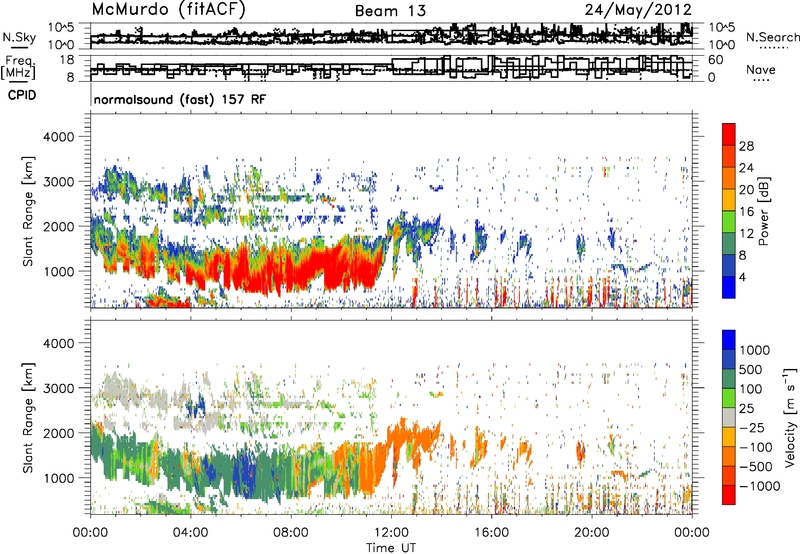
Task: Click the 1000 tick in the power panel
Action: [x=58, y=271]
